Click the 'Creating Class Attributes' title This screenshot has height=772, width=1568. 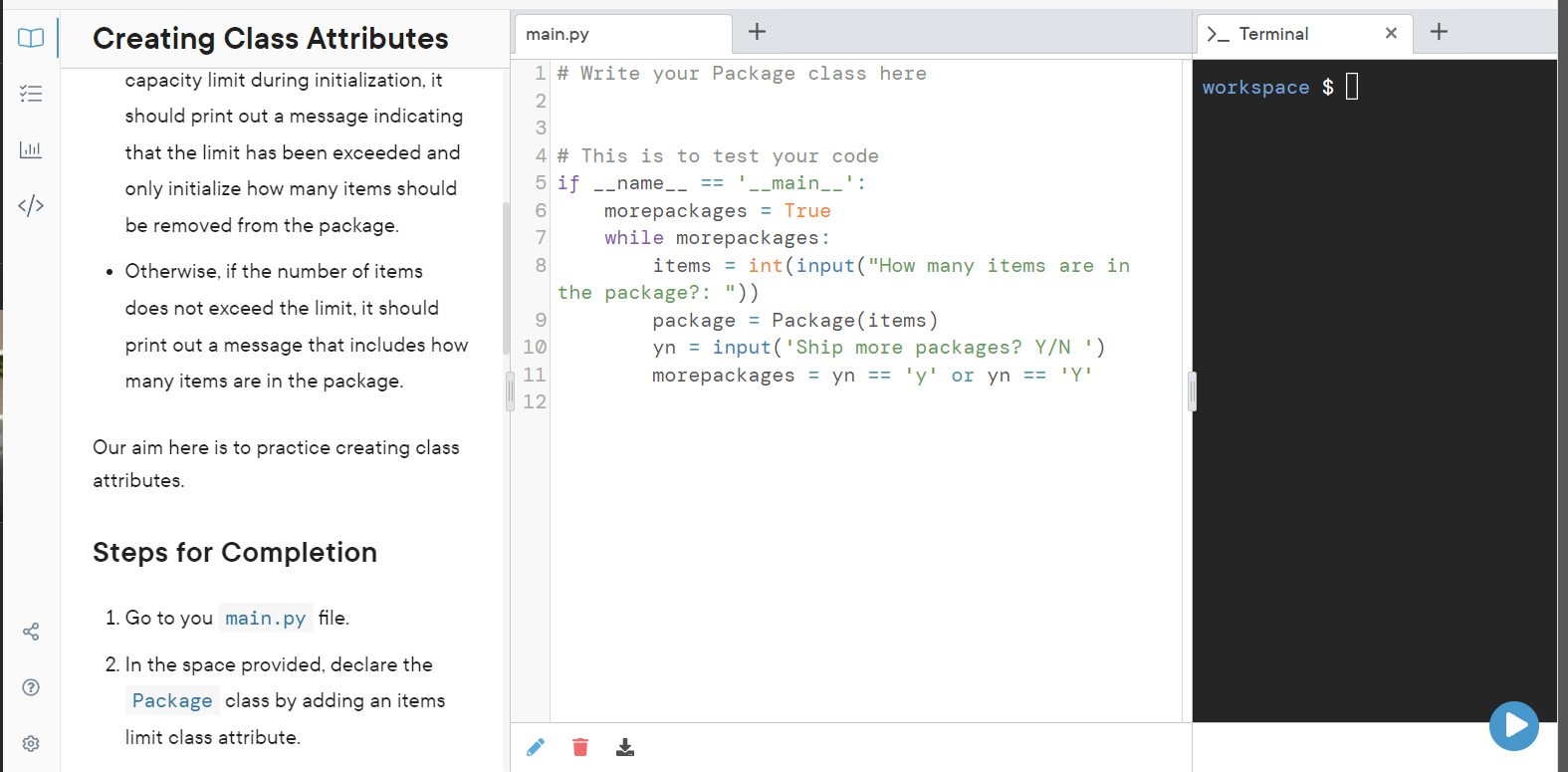[271, 38]
